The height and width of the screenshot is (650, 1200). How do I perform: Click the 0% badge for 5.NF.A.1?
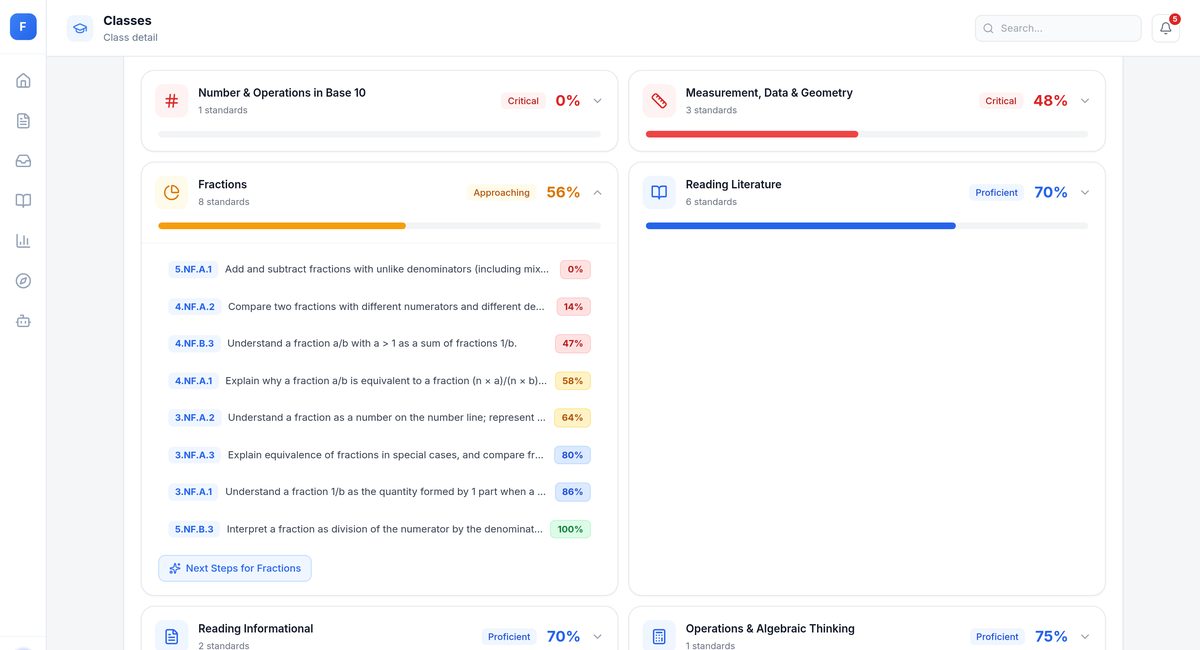point(575,269)
